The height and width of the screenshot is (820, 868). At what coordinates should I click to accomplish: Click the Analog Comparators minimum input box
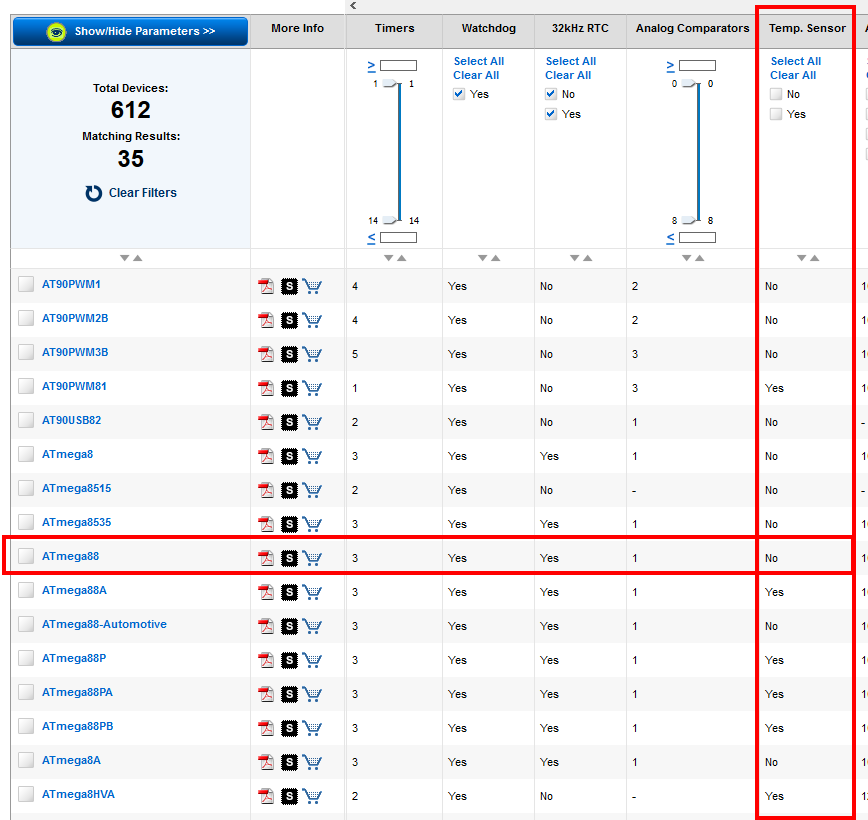click(698, 66)
